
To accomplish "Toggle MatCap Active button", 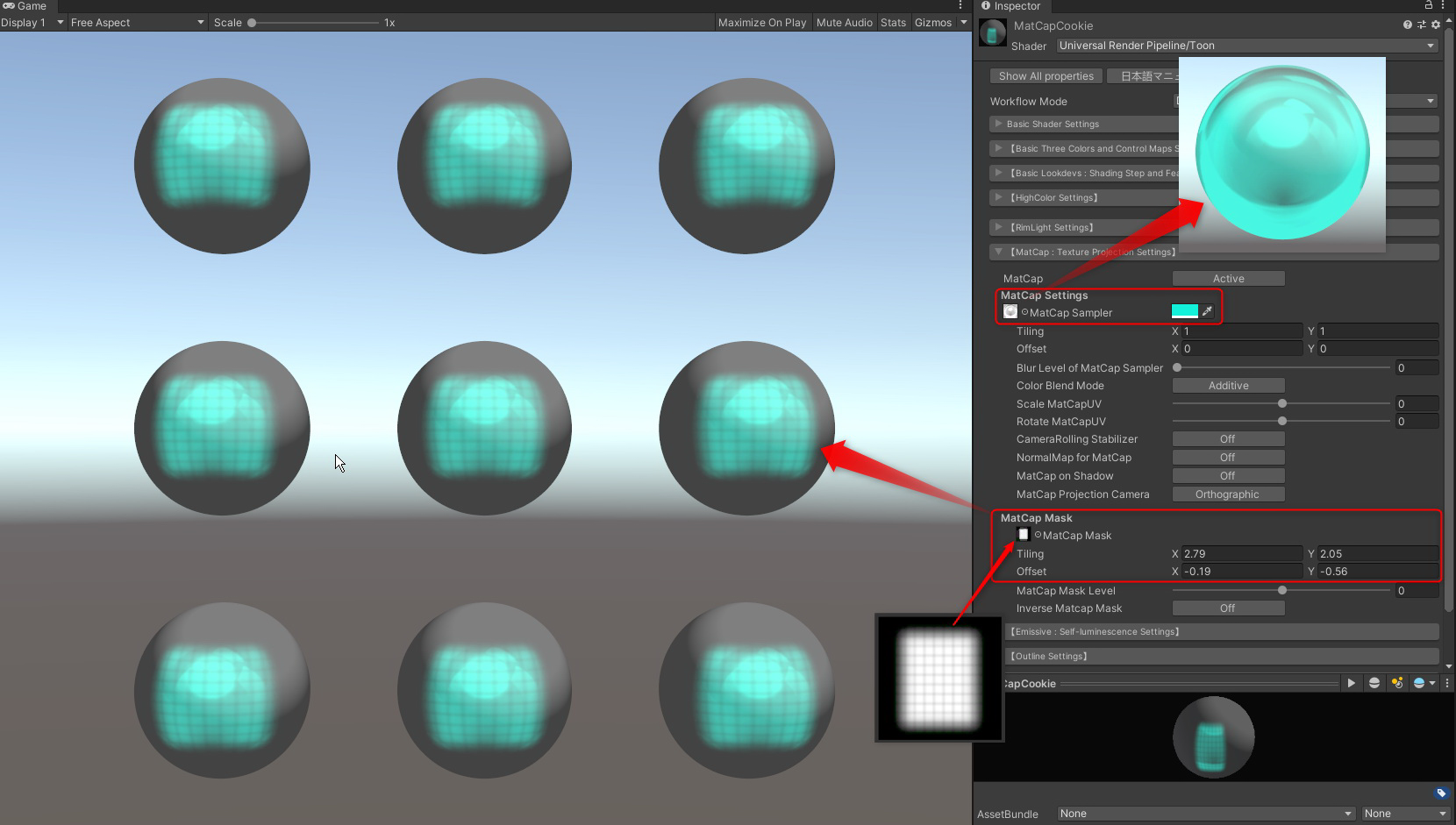I will (x=1228, y=279).
